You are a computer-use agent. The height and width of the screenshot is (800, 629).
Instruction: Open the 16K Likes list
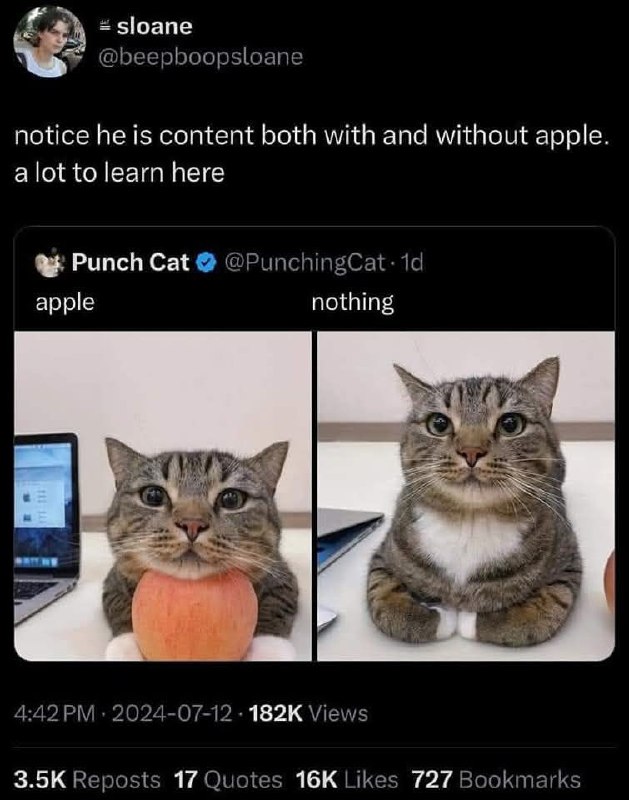coord(347,780)
